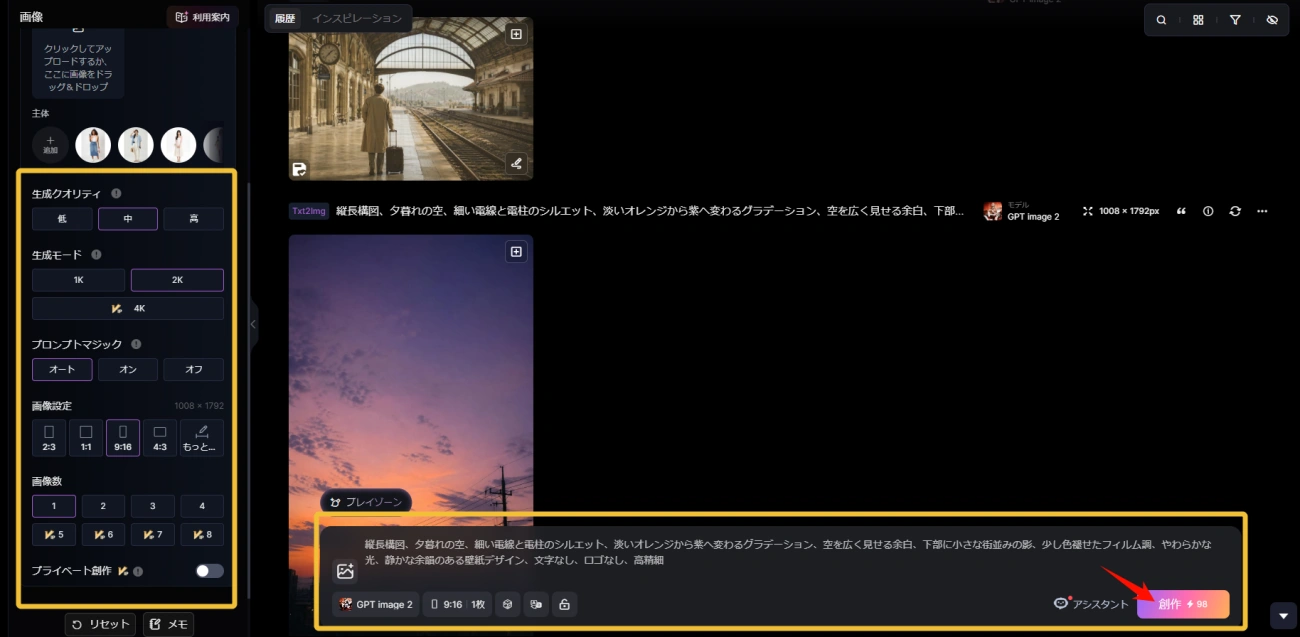Click the down-arrow scroll-to-bottom button
The width and height of the screenshot is (1300, 637).
(x=1284, y=615)
